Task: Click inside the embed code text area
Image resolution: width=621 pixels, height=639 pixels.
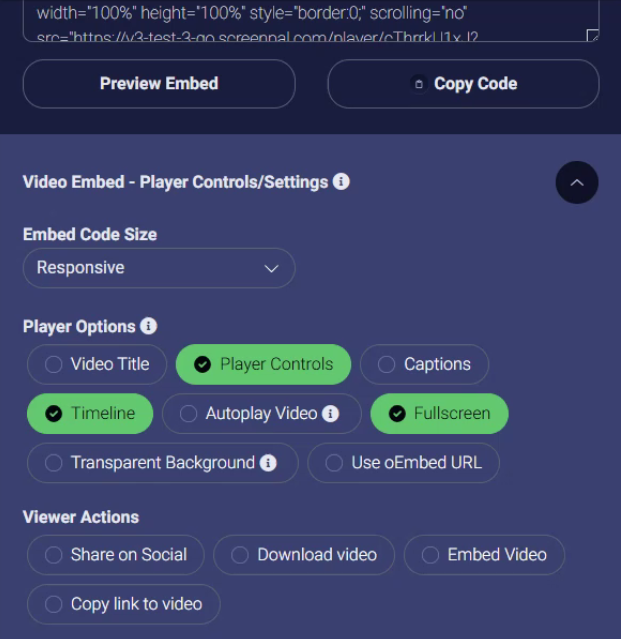Action: pos(311,20)
